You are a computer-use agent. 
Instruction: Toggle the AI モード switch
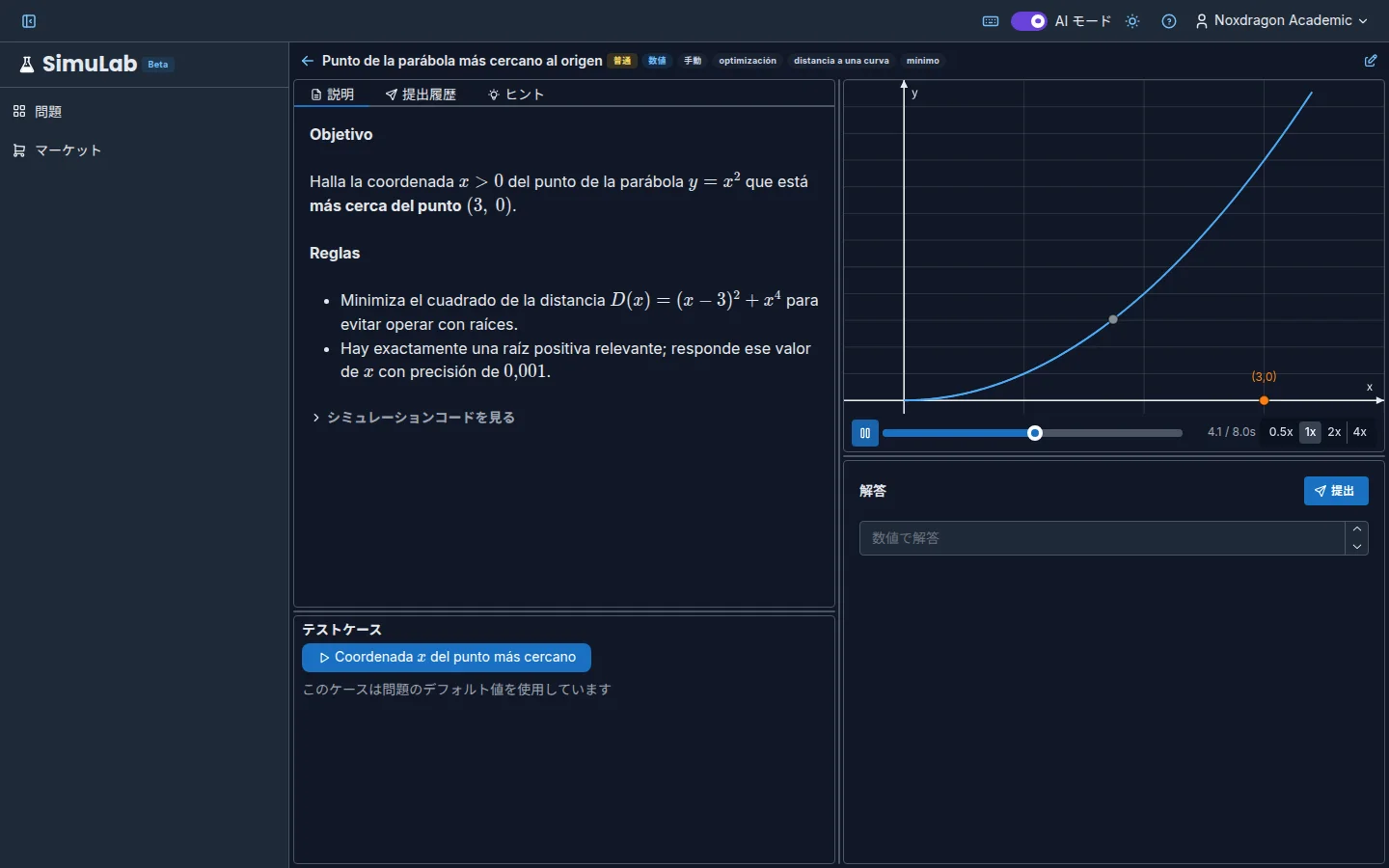point(1028,21)
